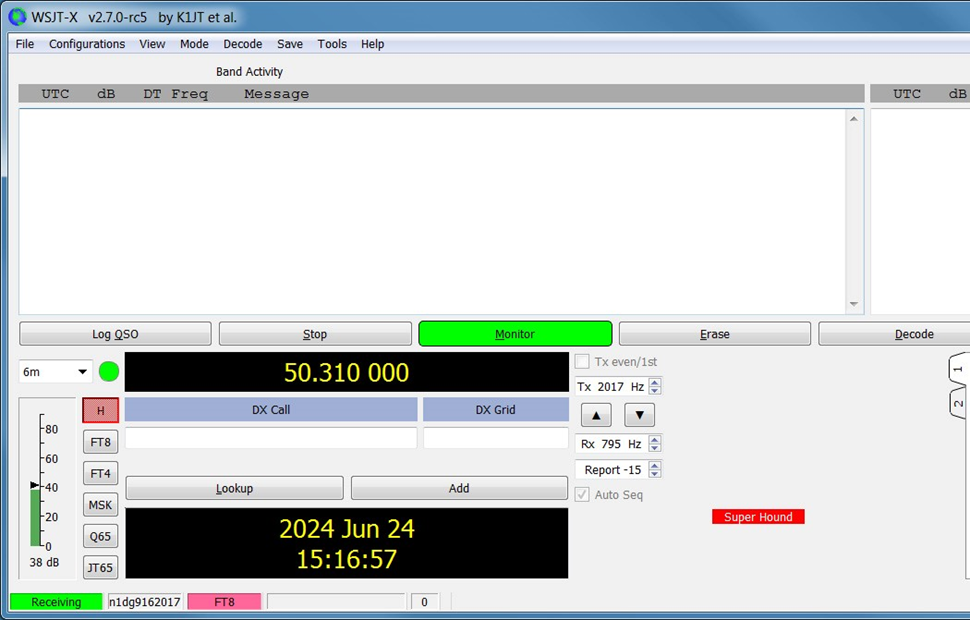Open the Decode menu
Image resolution: width=970 pixels, height=620 pixels.
[x=242, y=44]
